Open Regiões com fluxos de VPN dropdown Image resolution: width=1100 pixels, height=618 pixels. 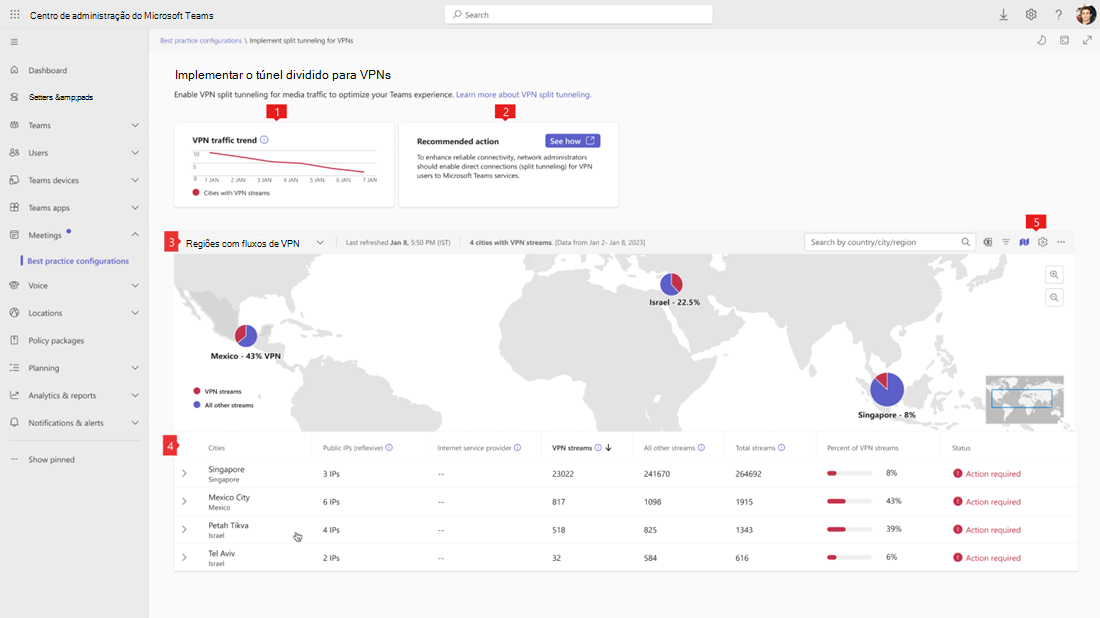(320, 242)
